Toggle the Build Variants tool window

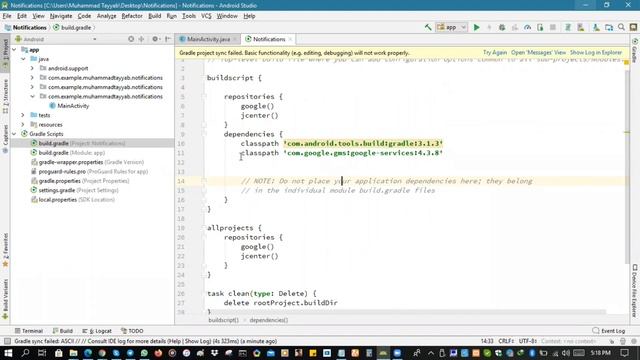5,299
